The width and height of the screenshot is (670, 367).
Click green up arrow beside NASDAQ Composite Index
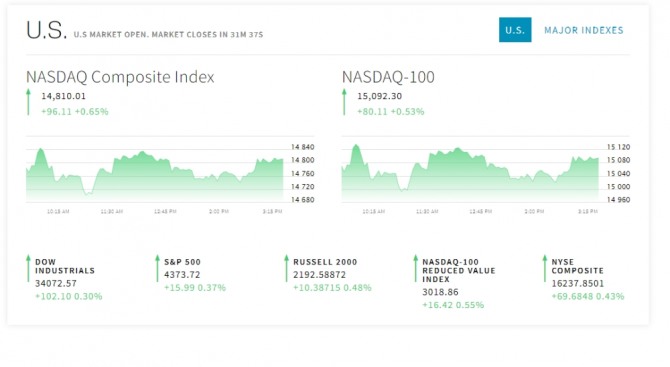[x=28, y=102]
